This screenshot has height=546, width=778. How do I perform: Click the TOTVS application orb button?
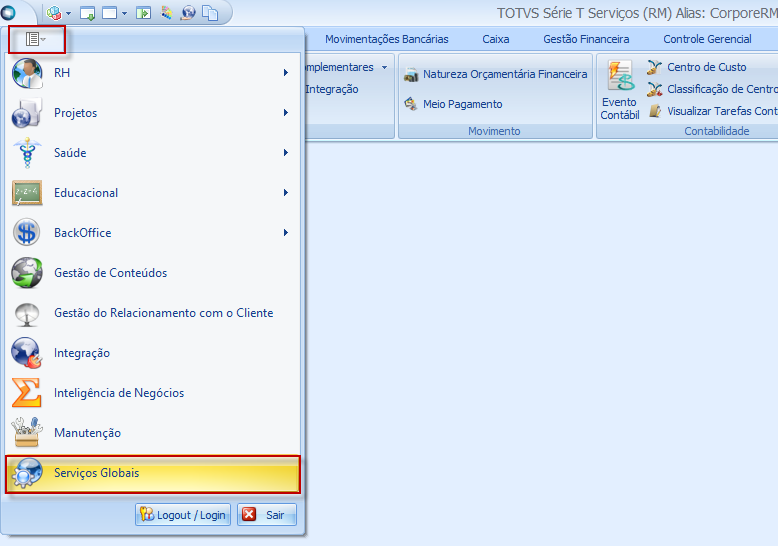click(x=8, y=12)
